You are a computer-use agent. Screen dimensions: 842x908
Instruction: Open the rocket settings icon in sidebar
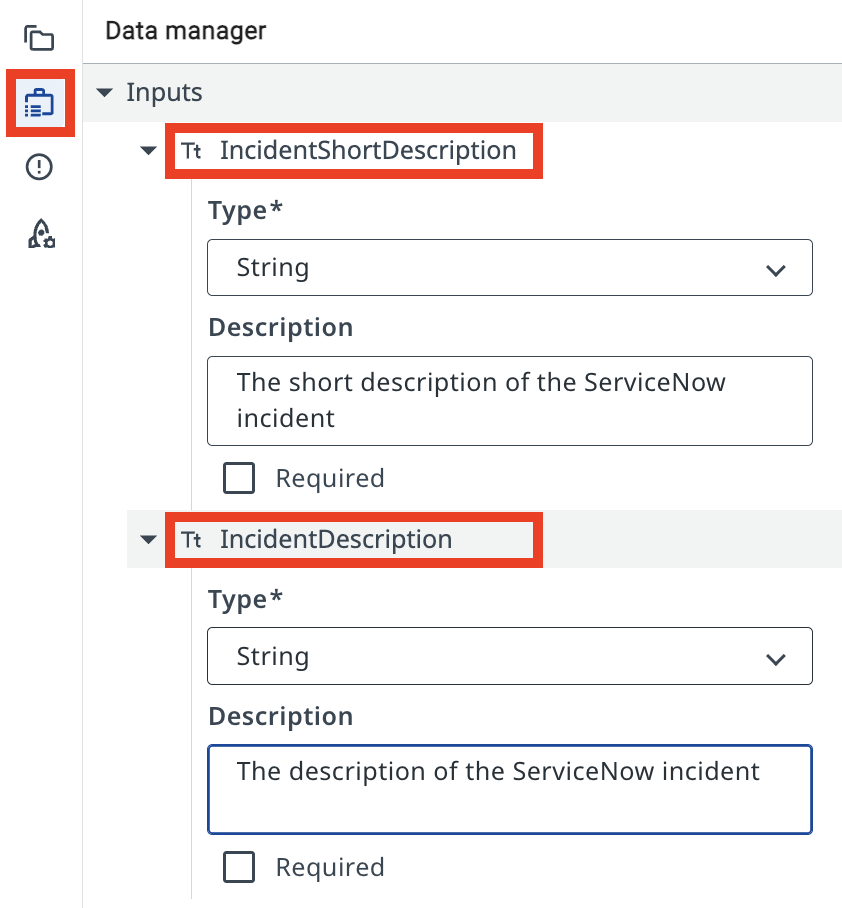[41, 234]
